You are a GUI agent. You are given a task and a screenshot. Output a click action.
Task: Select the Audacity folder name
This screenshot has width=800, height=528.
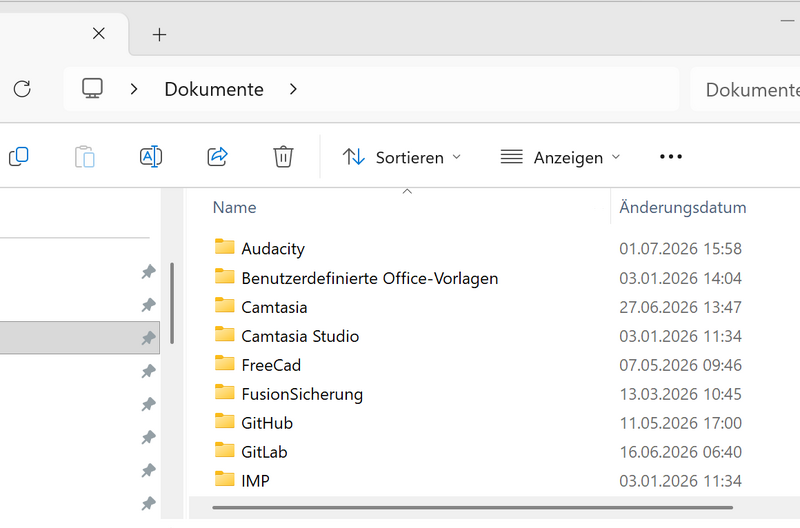pyautogui.click(x=273, y=249)
